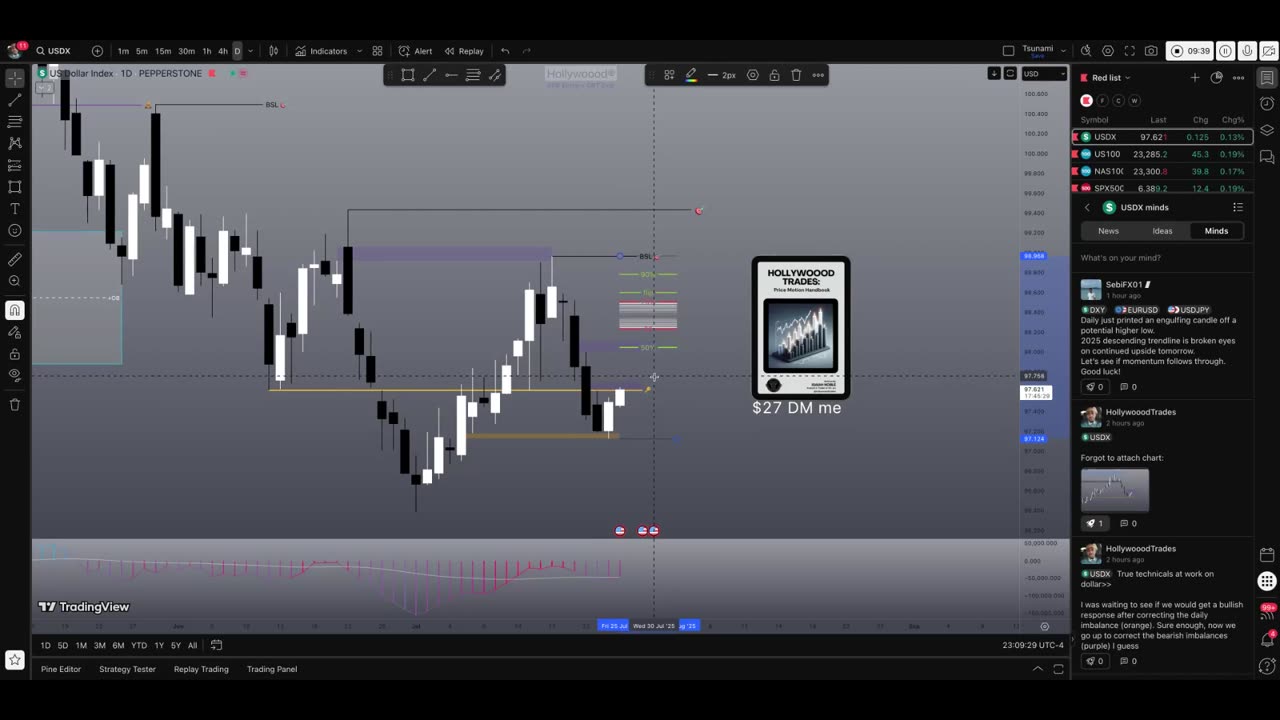Viewport: 1280px width, 720px height.
Task: Select the crosshair cursor tool
Action: [x=15, y=78]
